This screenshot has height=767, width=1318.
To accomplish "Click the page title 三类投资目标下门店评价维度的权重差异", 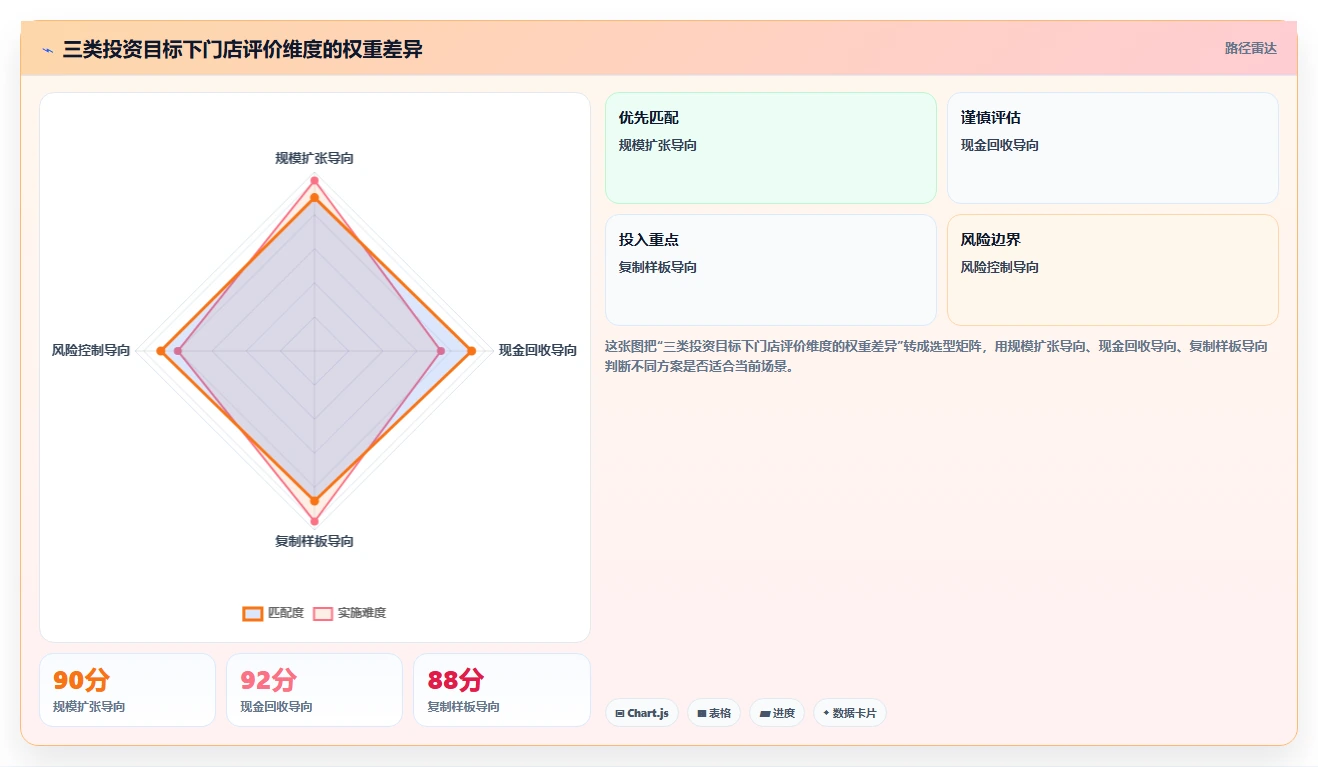I will [243, 49].
